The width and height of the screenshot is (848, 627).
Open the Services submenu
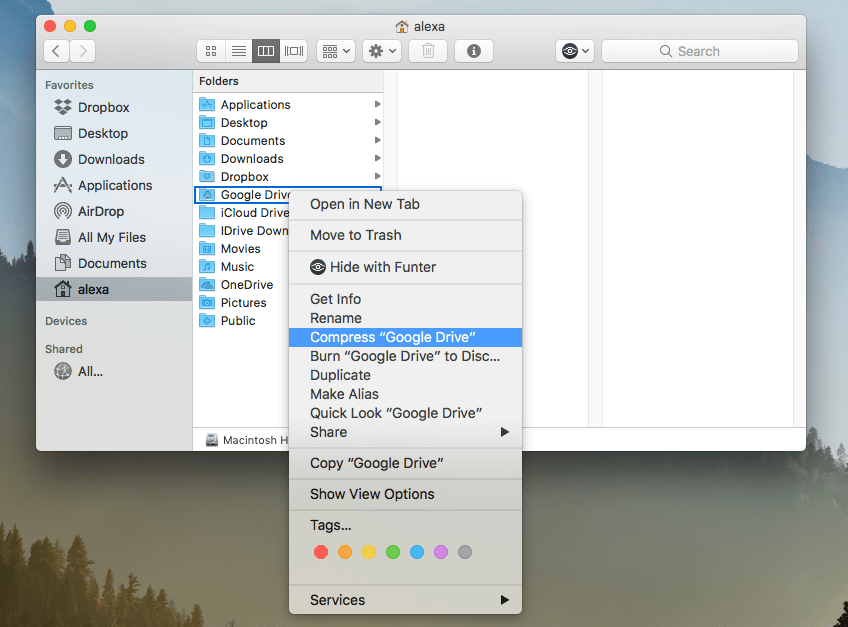coord(337,600)
